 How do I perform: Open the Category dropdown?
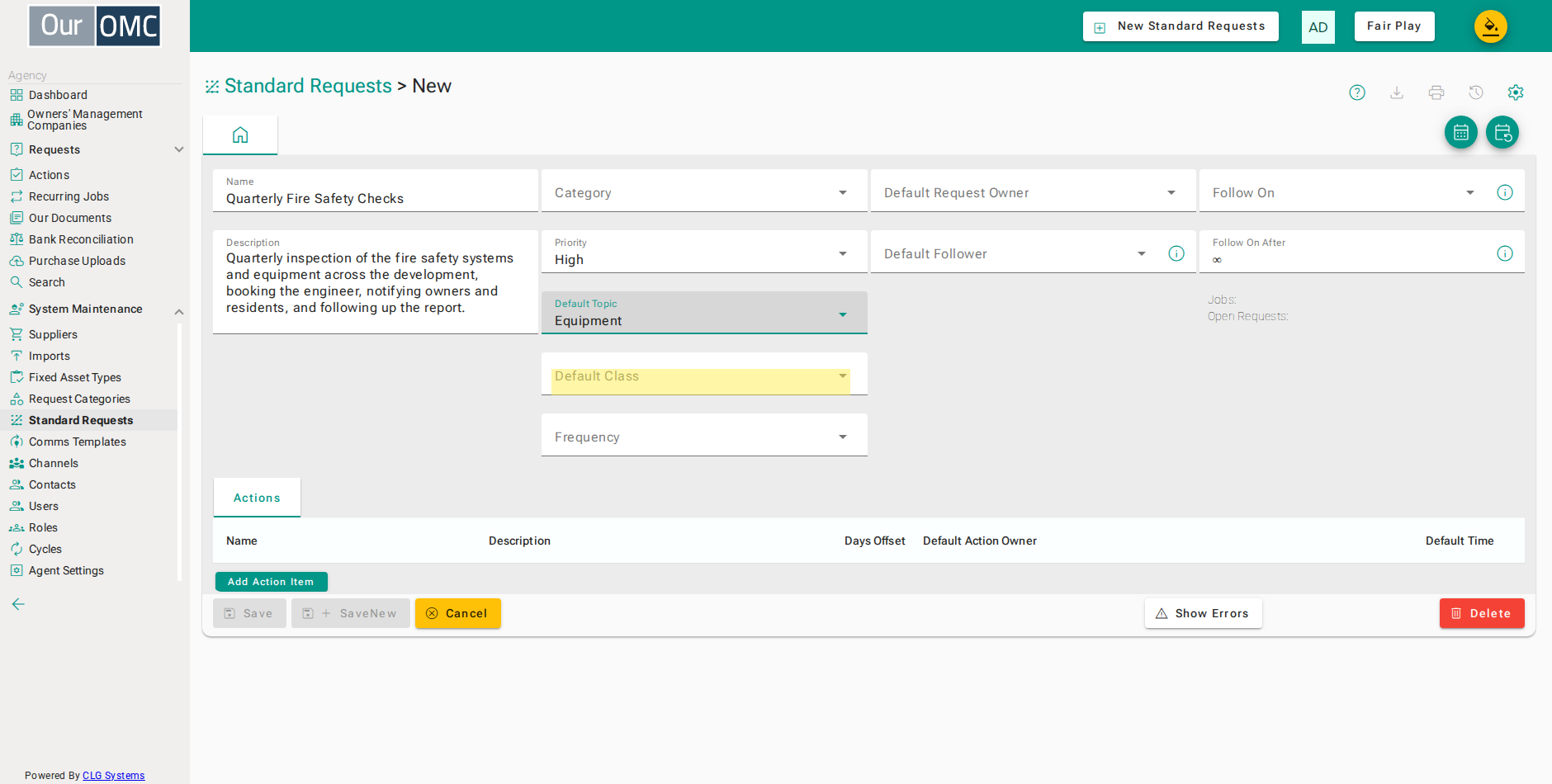pyautogui.click(x=704, y=191)
